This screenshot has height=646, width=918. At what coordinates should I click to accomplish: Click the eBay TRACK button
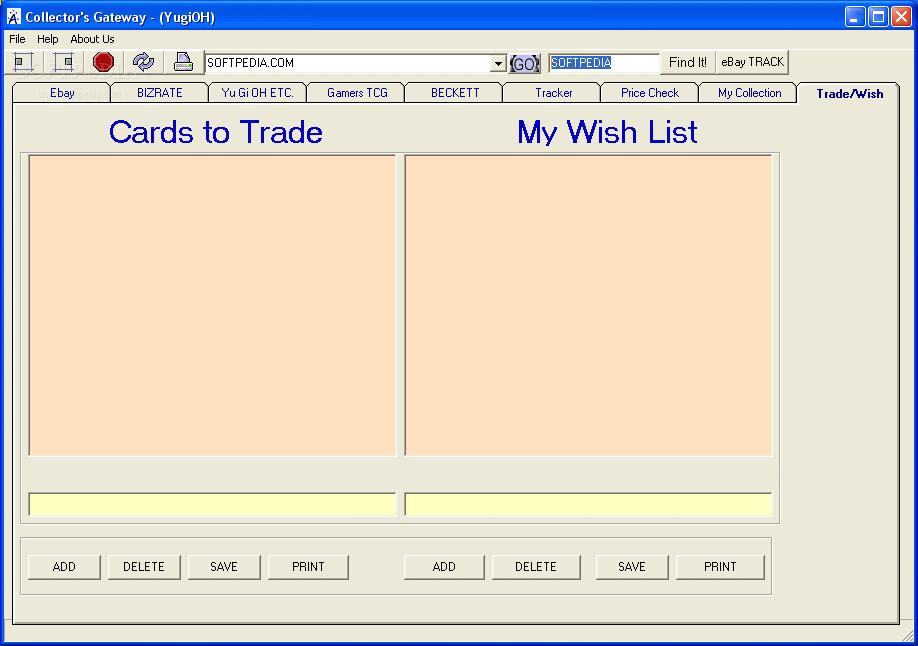point(752,62)
